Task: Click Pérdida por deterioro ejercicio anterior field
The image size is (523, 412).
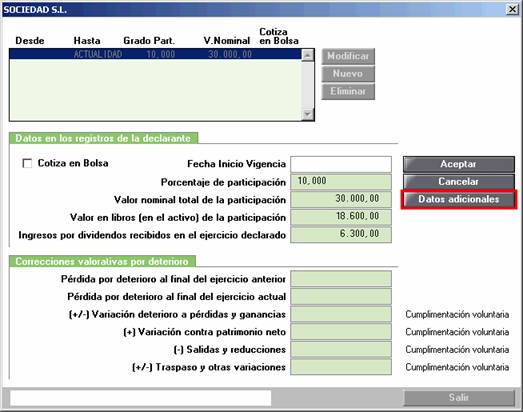Action: pos(341,279)
